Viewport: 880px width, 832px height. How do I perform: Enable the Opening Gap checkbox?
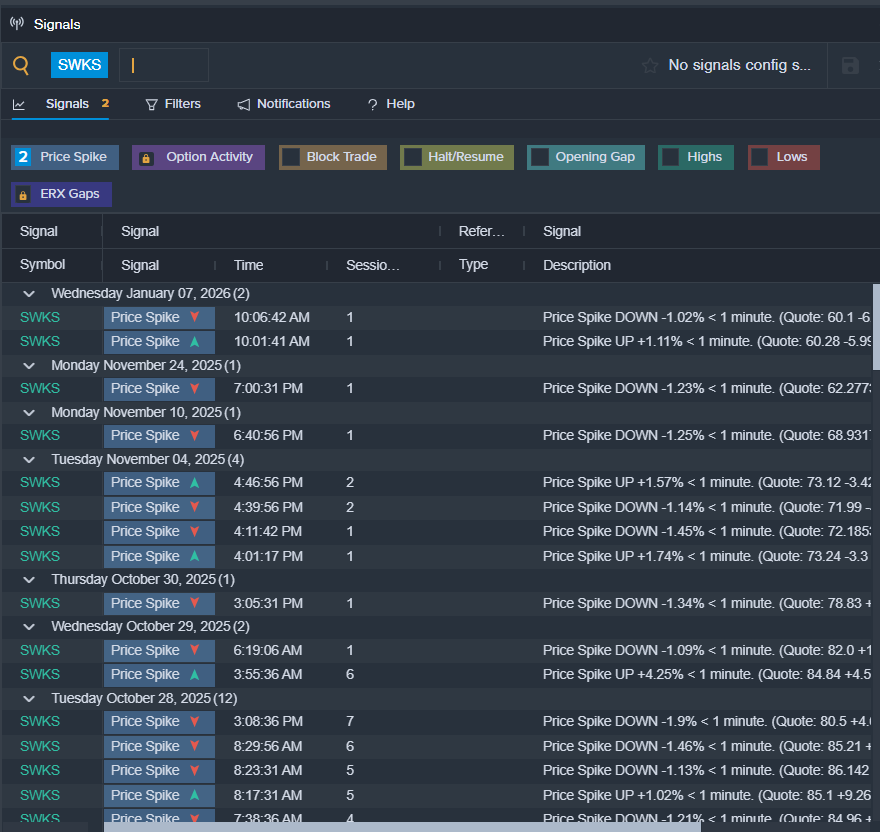pyautogui.click(x=540, y=157)
